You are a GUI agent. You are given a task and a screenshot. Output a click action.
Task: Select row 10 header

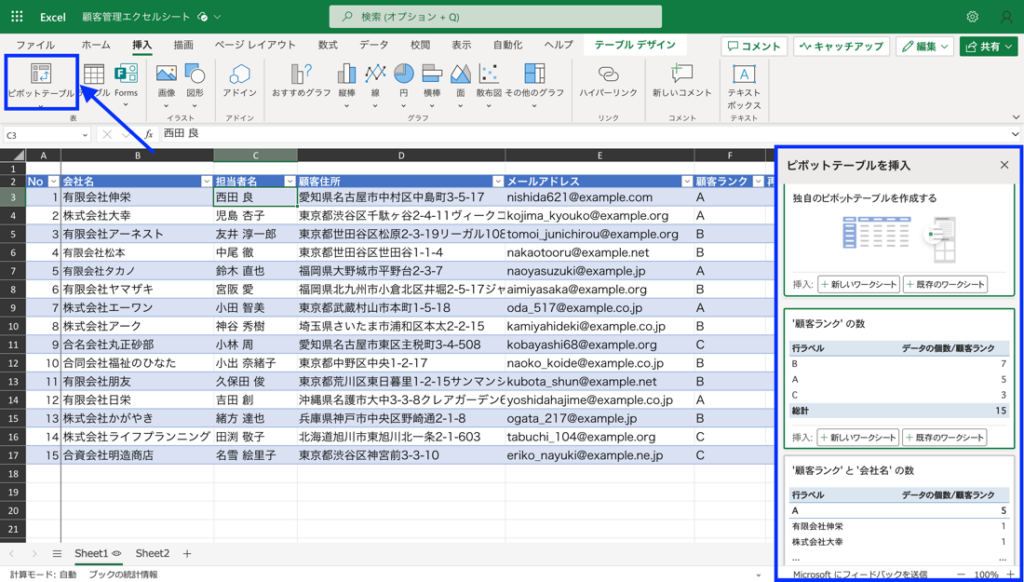[13, 326]
